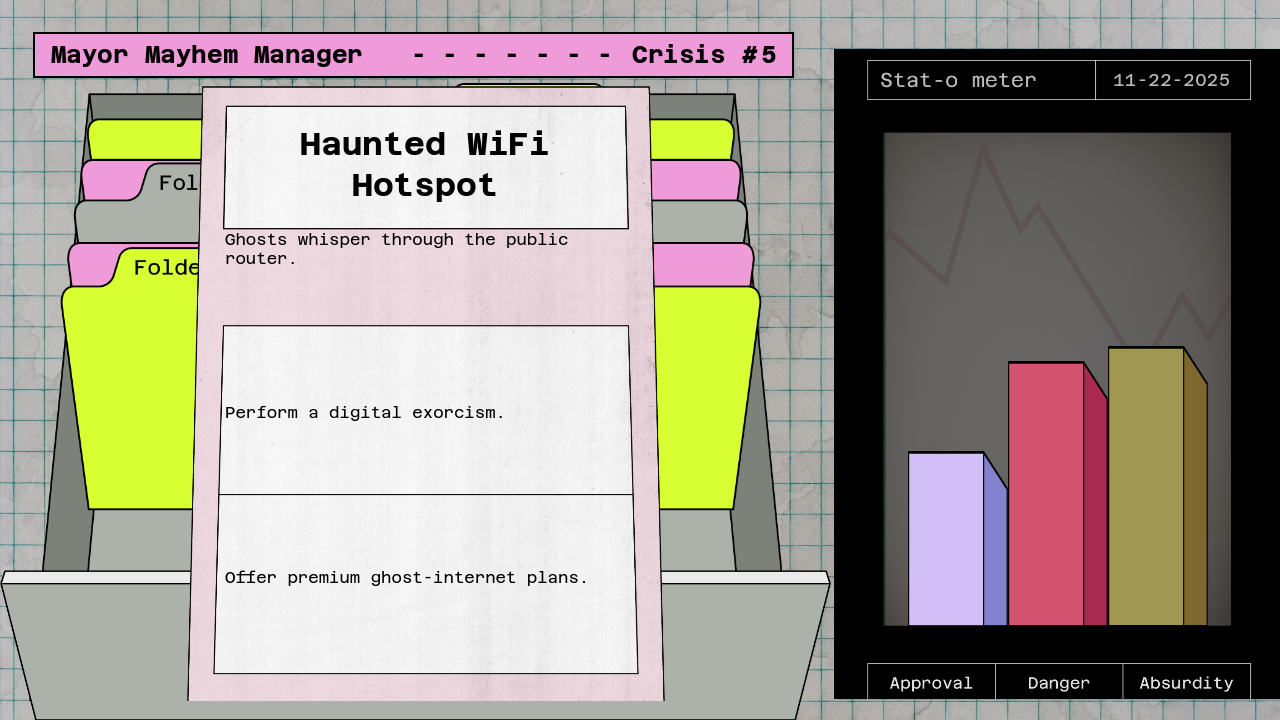
Task: Click the 'Crisis #5' counter
Action: click(x=704, y=55)
